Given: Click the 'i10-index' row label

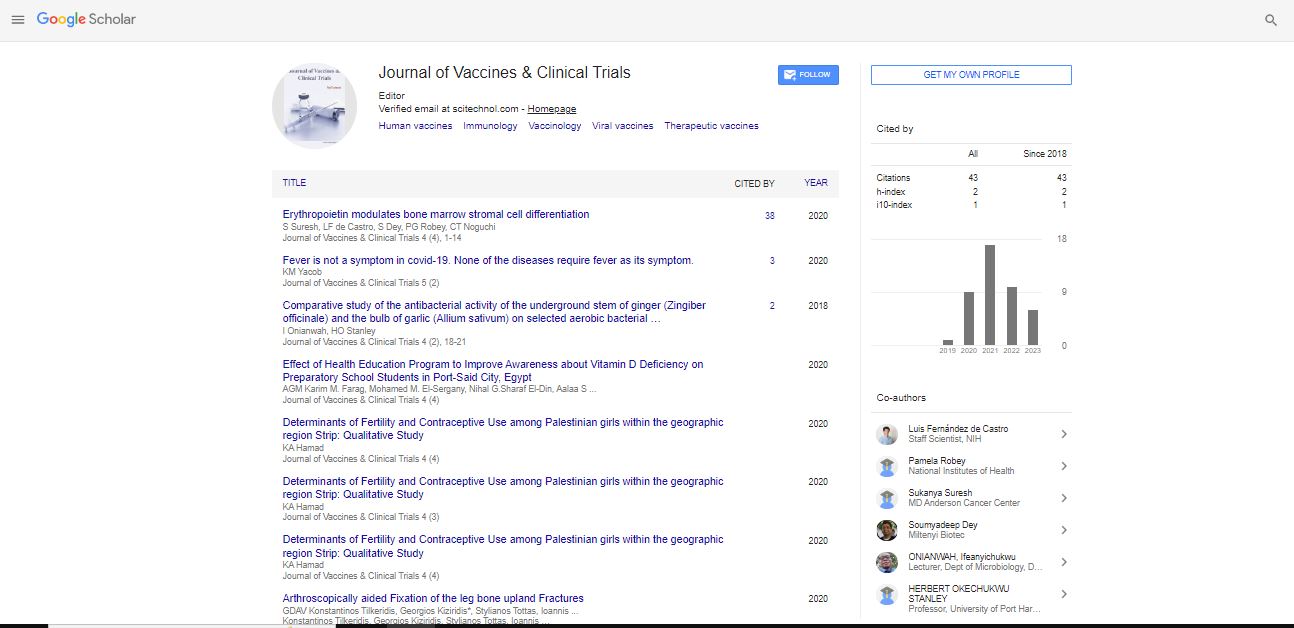Looking at the screenshot, I should [x=894, y=205].
